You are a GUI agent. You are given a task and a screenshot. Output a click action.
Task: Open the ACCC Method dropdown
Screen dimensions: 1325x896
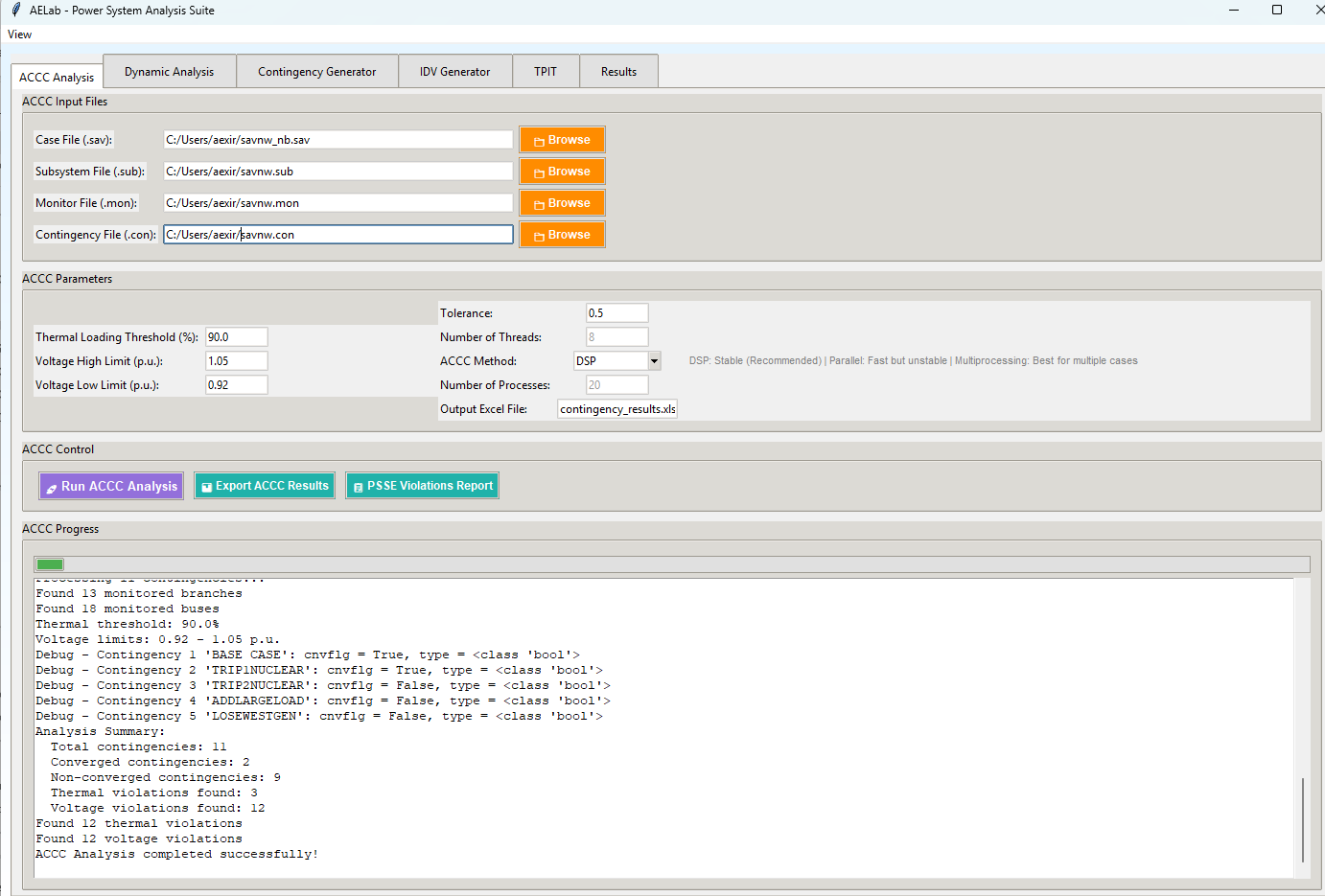click(x=654, y=360)
